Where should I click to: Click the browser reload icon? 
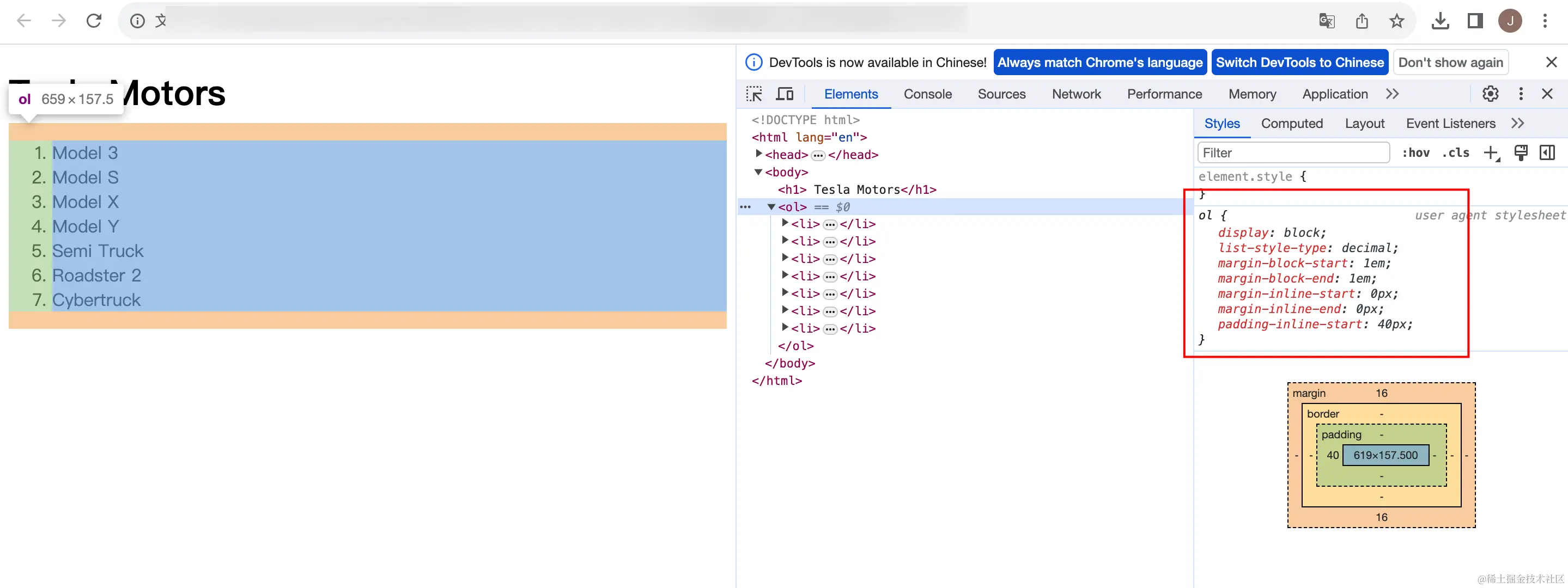[94, 21]
